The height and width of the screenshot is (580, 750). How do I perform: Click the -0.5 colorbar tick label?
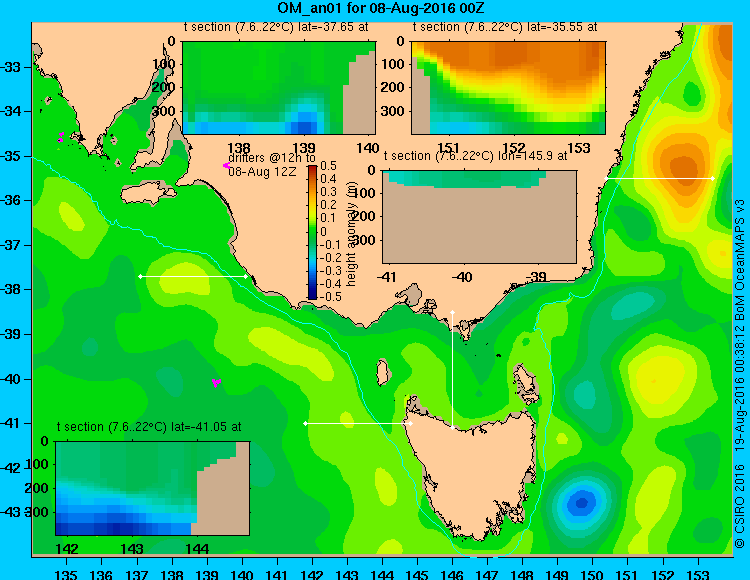[330, 296]
